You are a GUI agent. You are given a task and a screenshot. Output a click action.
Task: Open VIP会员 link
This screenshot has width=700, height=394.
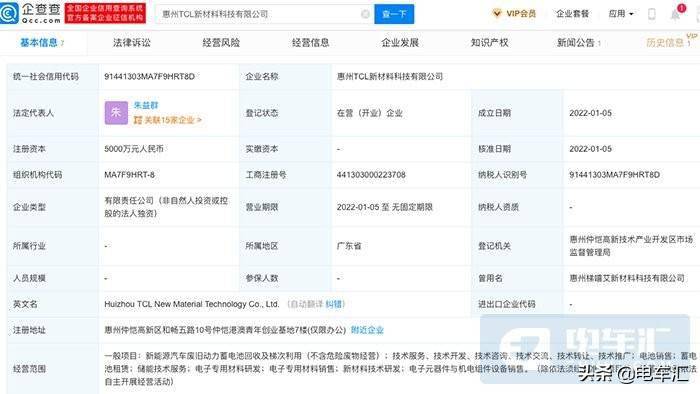click(x=521, y=13)
